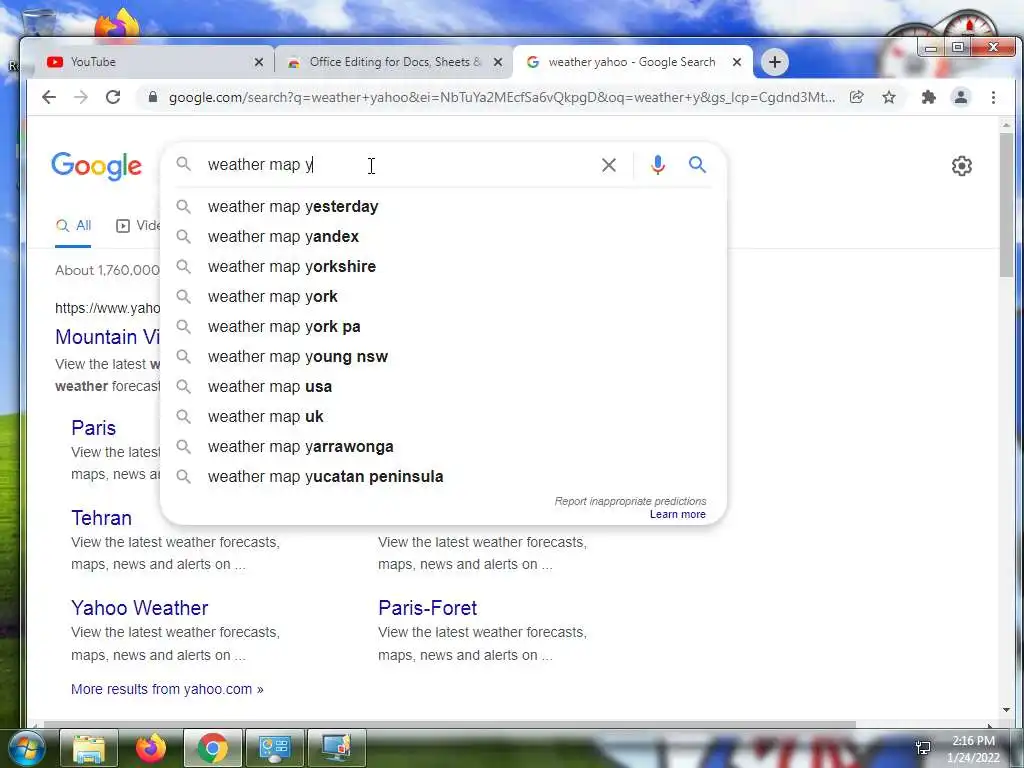
Task: Select the Chrome taskbar button
Action: 213,748
